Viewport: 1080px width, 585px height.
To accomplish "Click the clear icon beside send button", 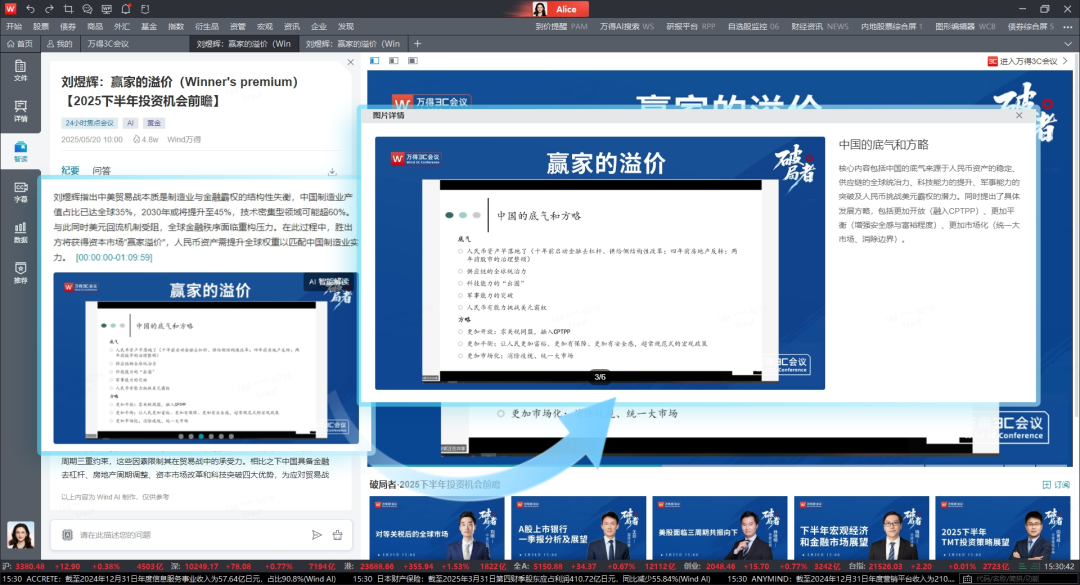I will (338, 535).
